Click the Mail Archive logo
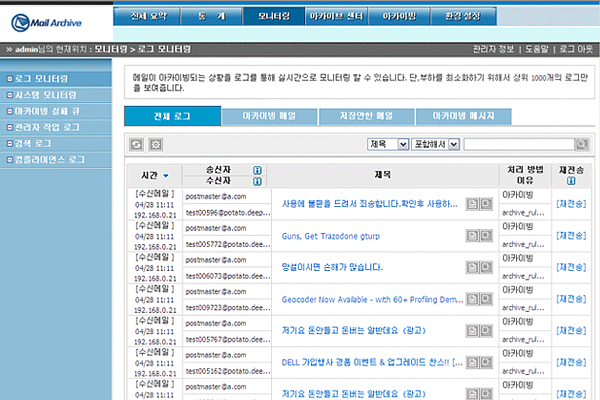The image size is (600, 400). click(53, 18)
